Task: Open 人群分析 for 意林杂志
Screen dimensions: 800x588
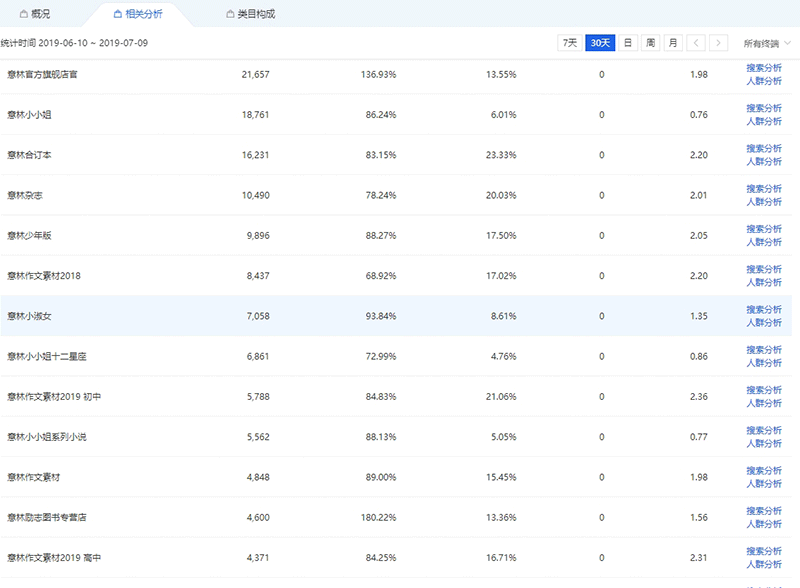Action: tap(764, 202)
